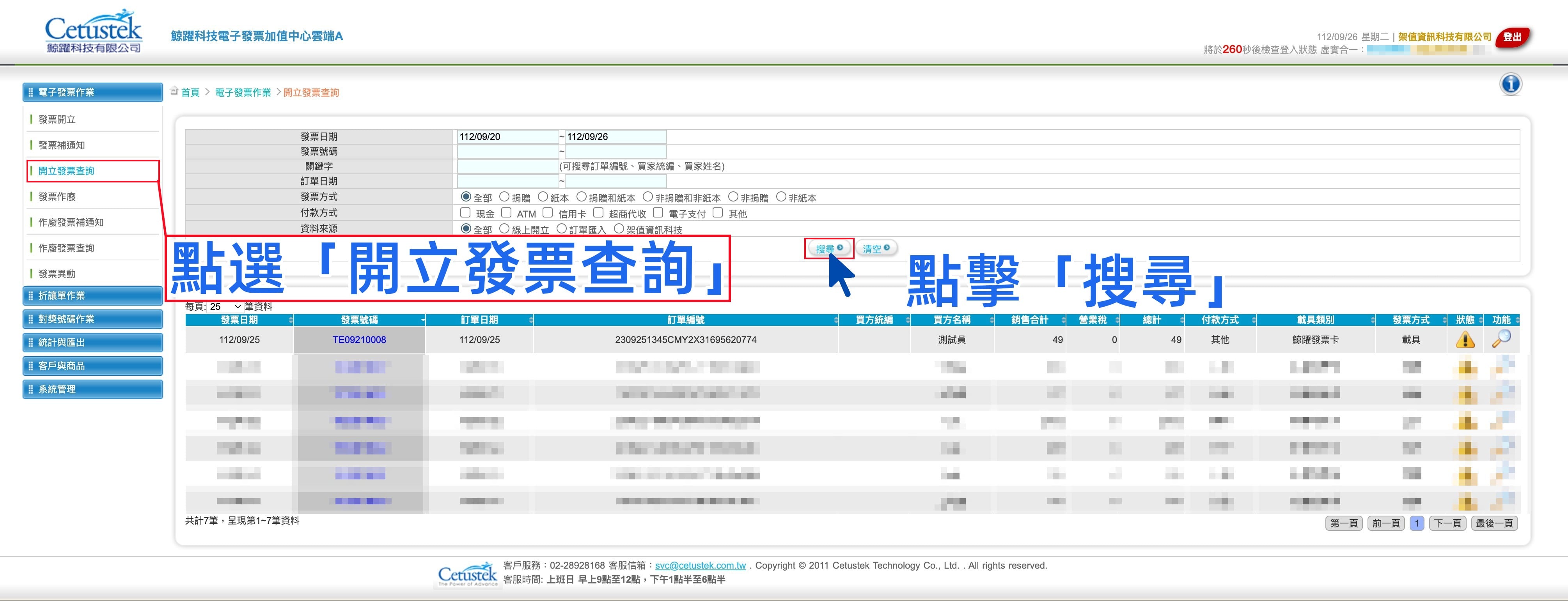
Task: Click the home icon in the breadcrumb
Action: (174, 91)
